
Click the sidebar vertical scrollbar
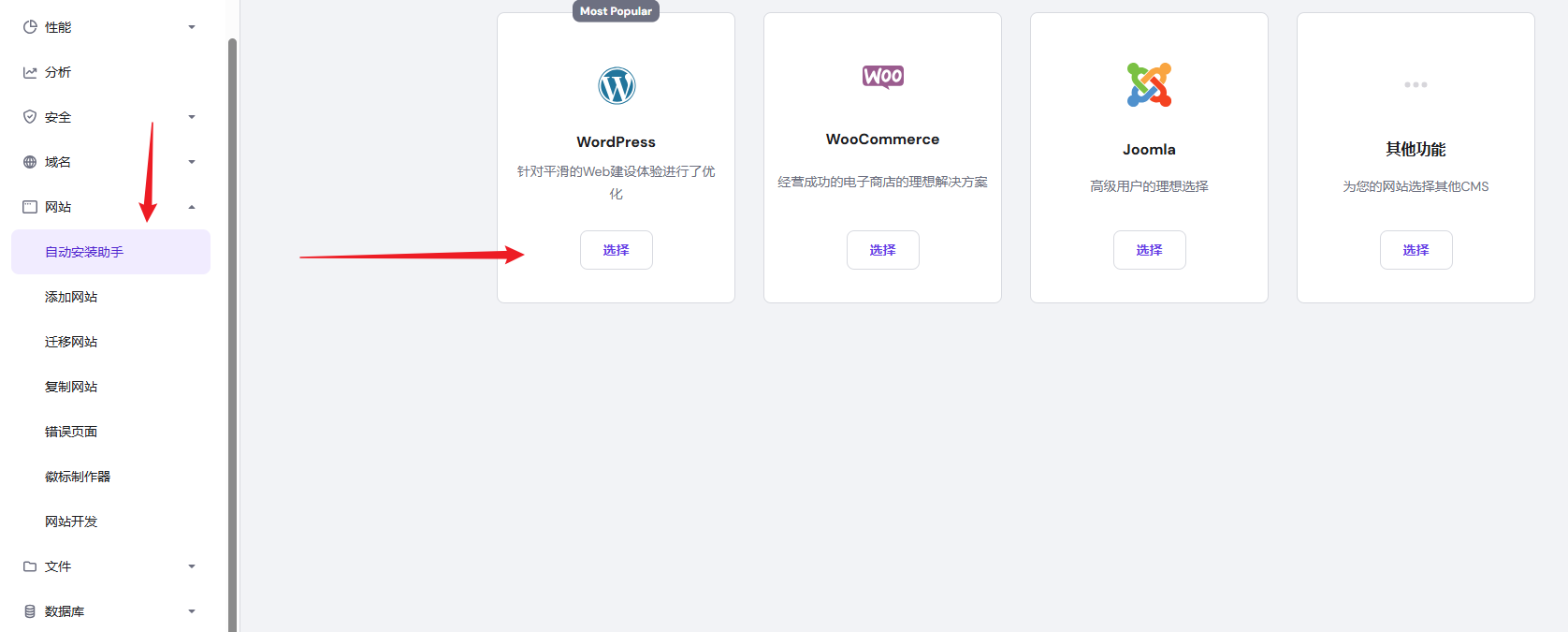[232, 334]
